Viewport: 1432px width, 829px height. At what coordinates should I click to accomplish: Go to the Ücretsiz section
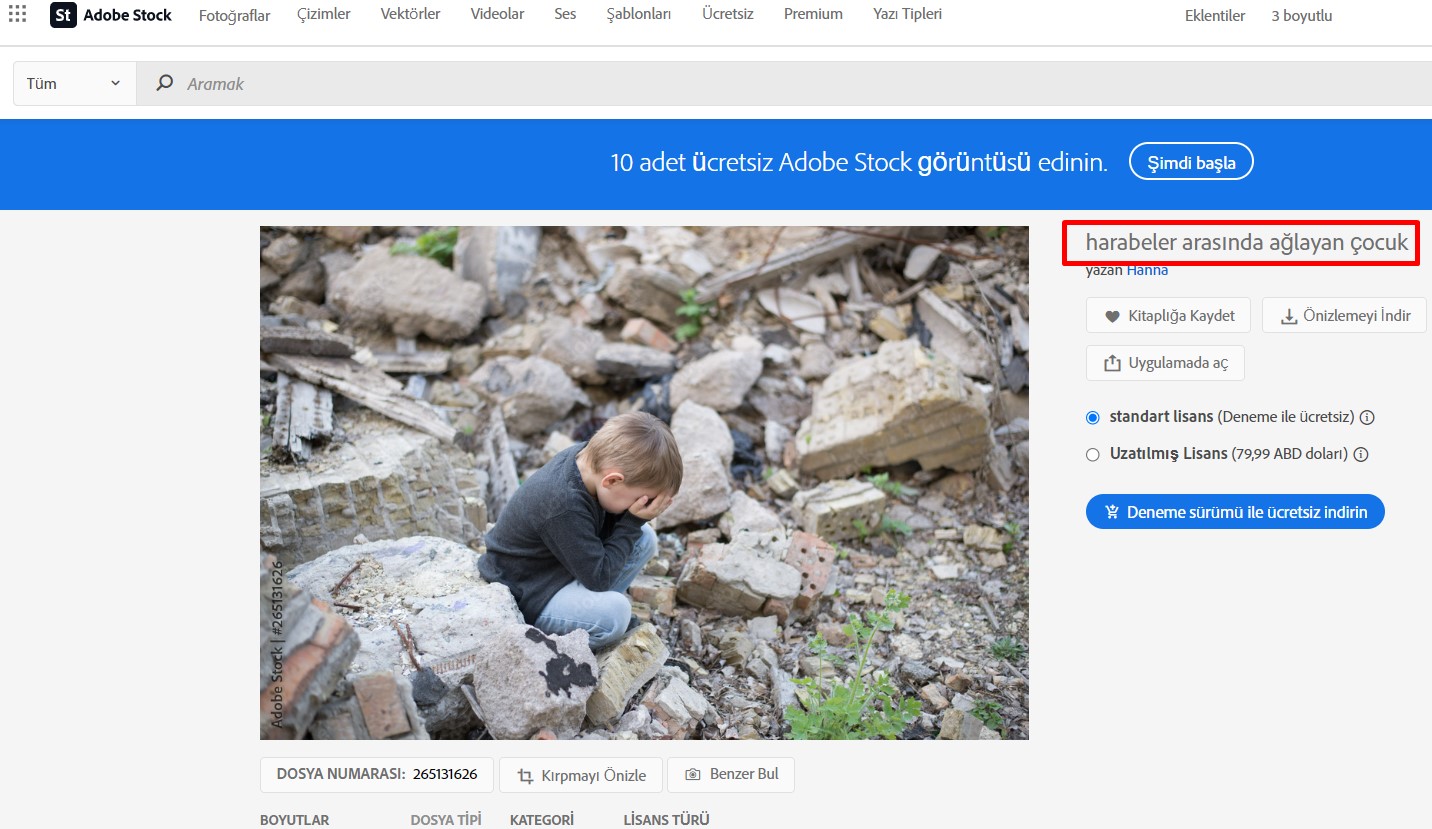[x=727, y=14]
